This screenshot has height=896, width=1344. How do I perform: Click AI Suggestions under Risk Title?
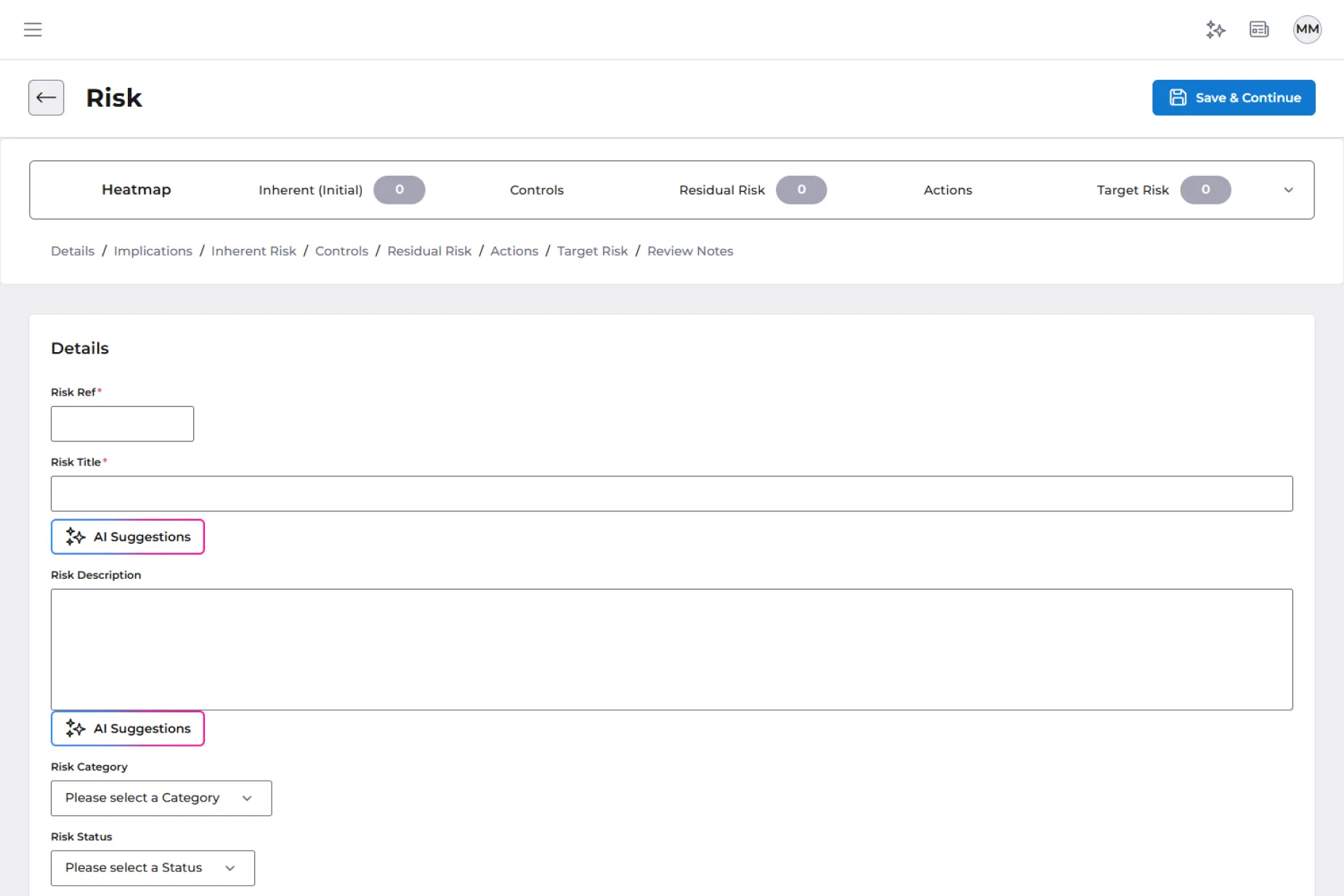tap(128, 537)
